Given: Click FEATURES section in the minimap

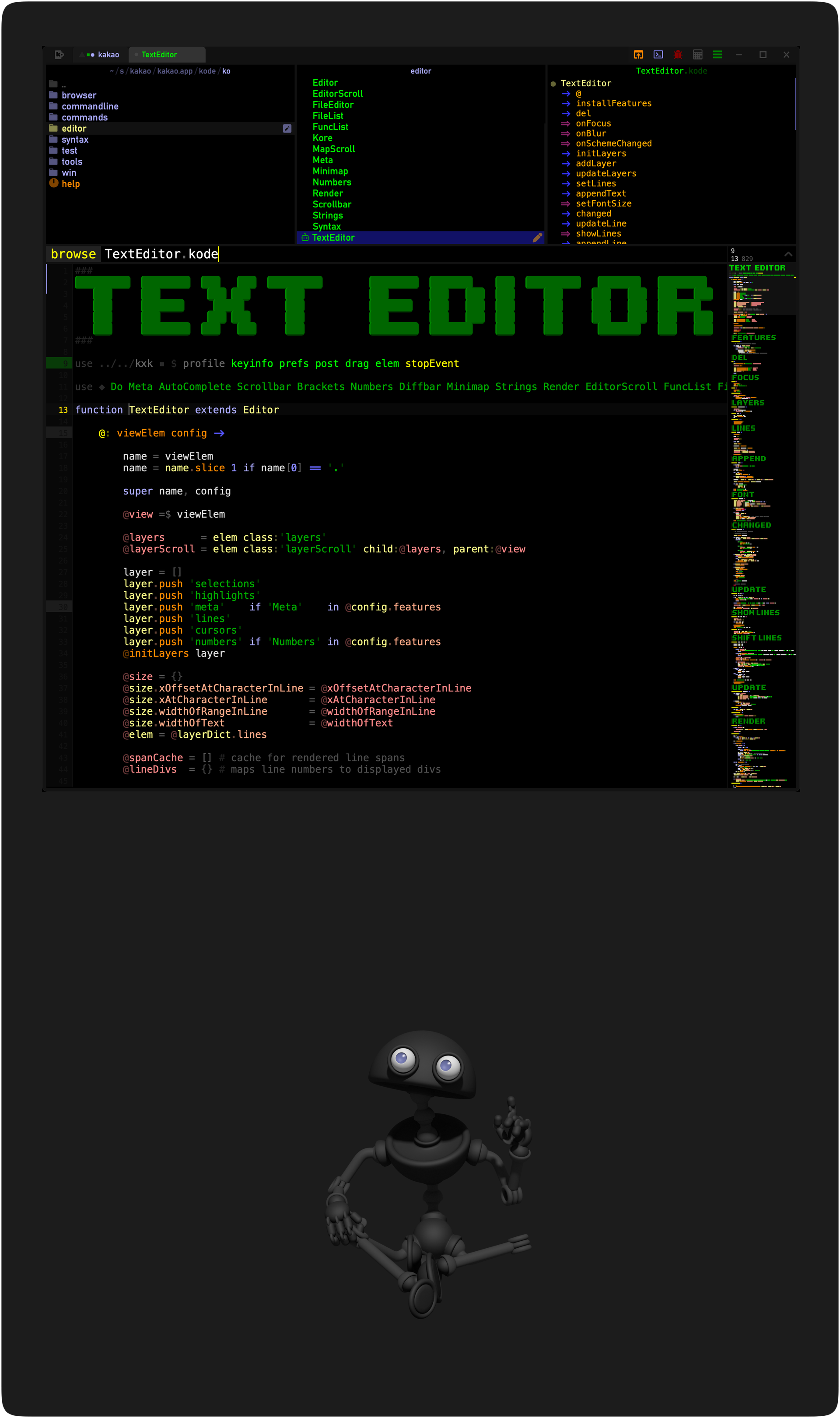Looking at the screenshot, I should tap(753, 337).
